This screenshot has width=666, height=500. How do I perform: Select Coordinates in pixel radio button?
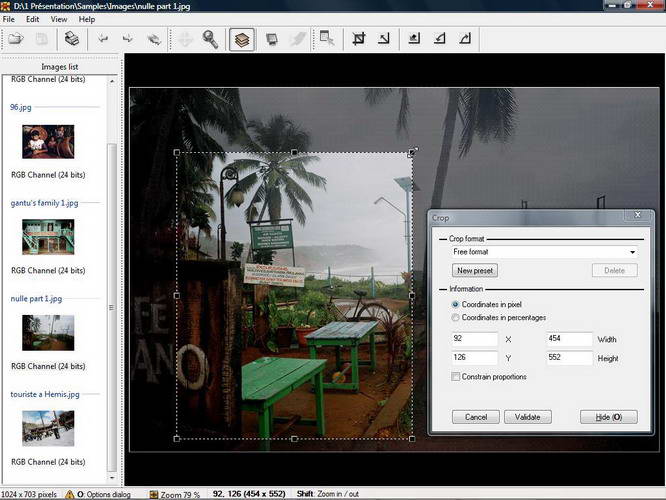pos(455,304)
